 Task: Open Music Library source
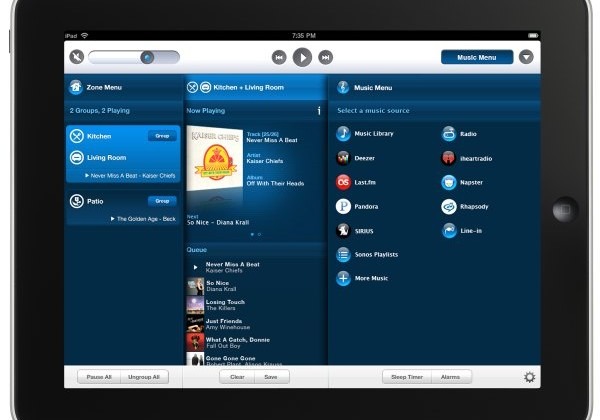pos(365,133)
